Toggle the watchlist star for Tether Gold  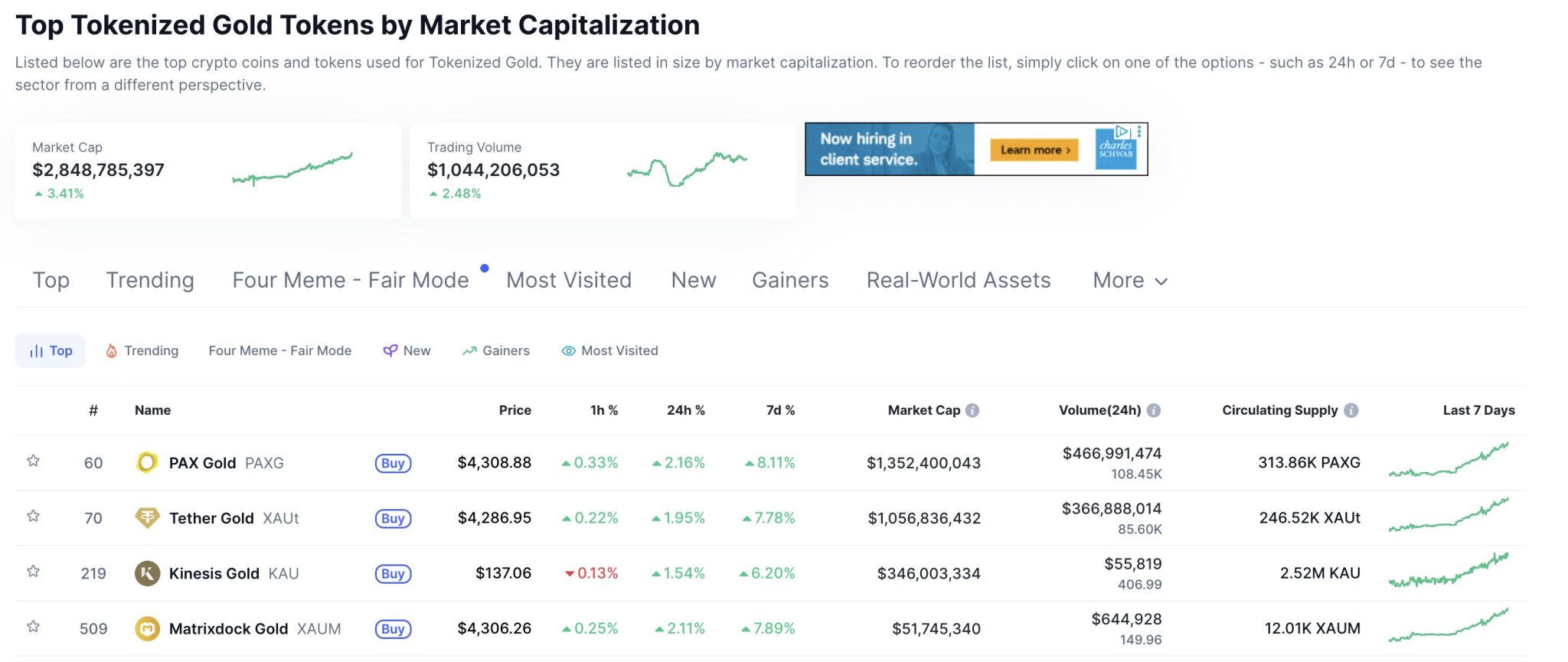[34, 517]
